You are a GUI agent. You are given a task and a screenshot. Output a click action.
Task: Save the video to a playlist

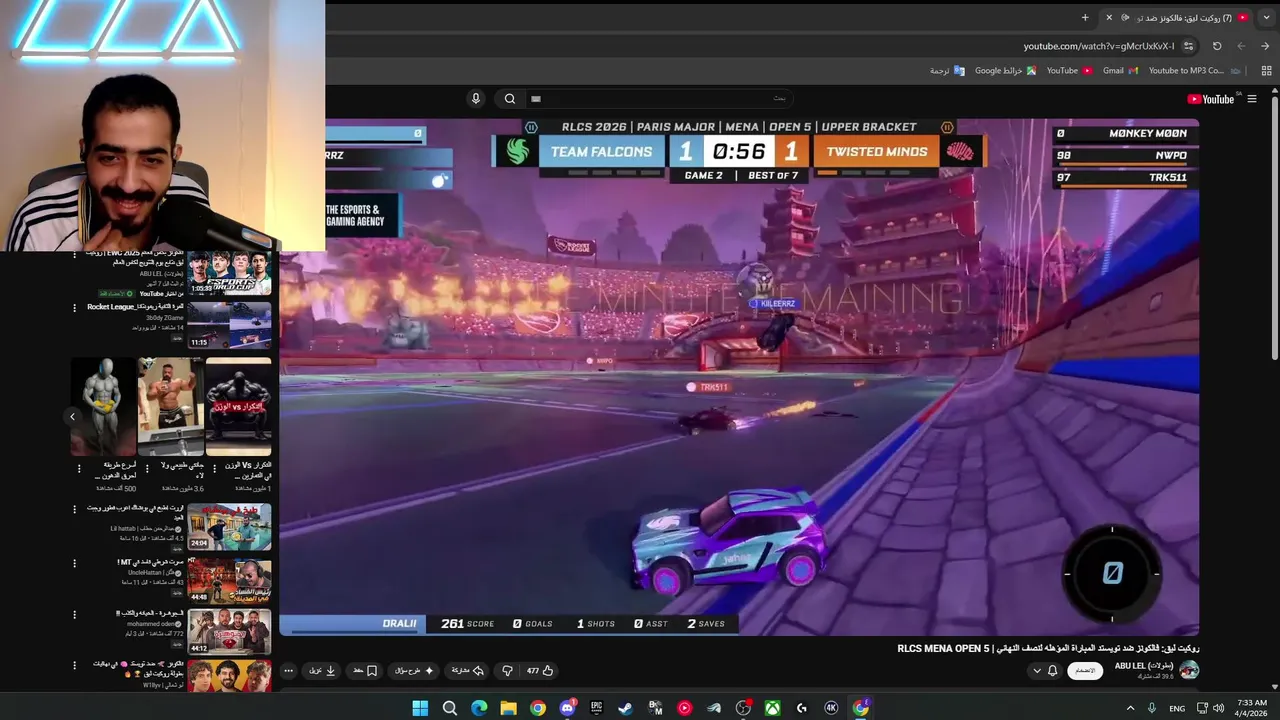click(x=365, y=671)
